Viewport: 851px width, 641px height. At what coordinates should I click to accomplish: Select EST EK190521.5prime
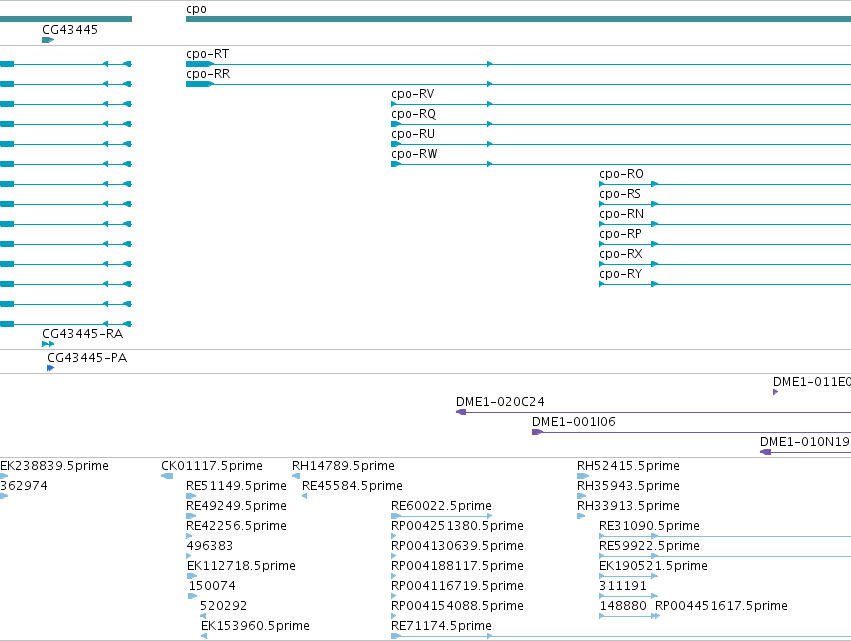653,567
